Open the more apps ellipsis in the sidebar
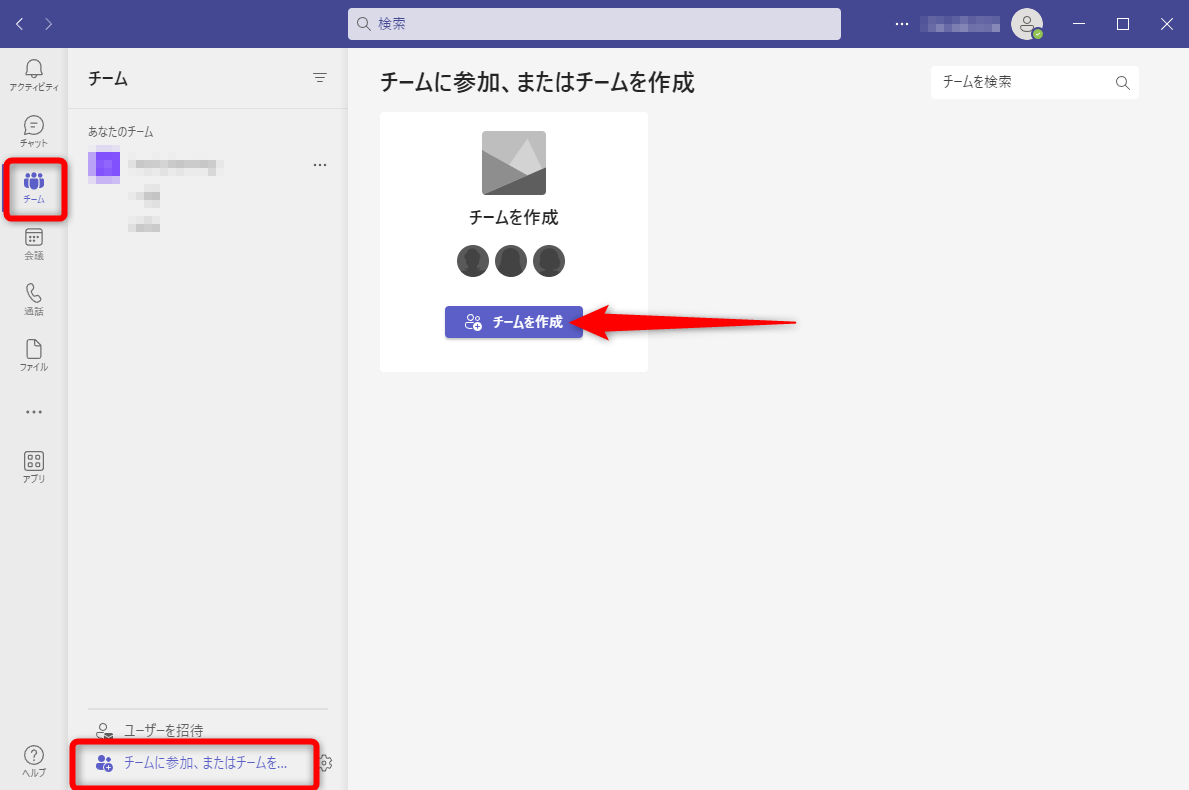 [x=34, y=411]
